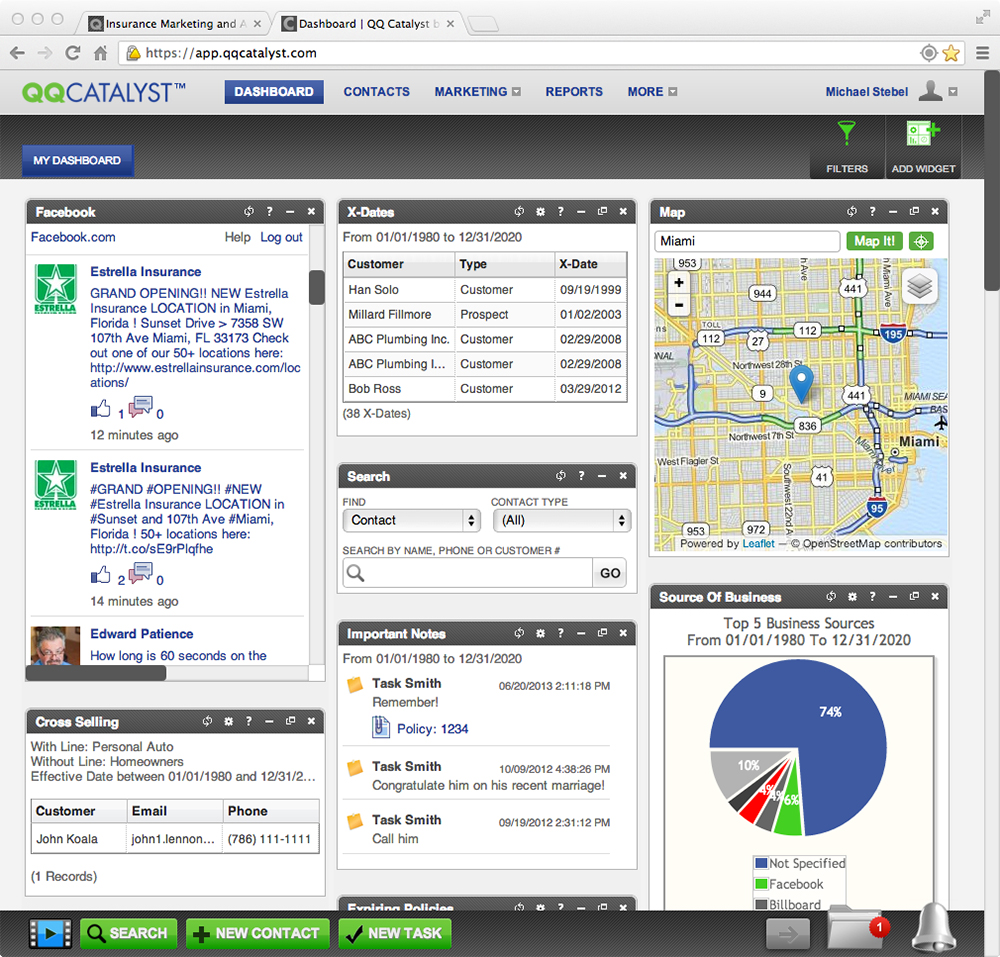Open comments on the 14 minutes ago post
The image size is (1000, 957).
pyautogui.click(x=141, y=573)
